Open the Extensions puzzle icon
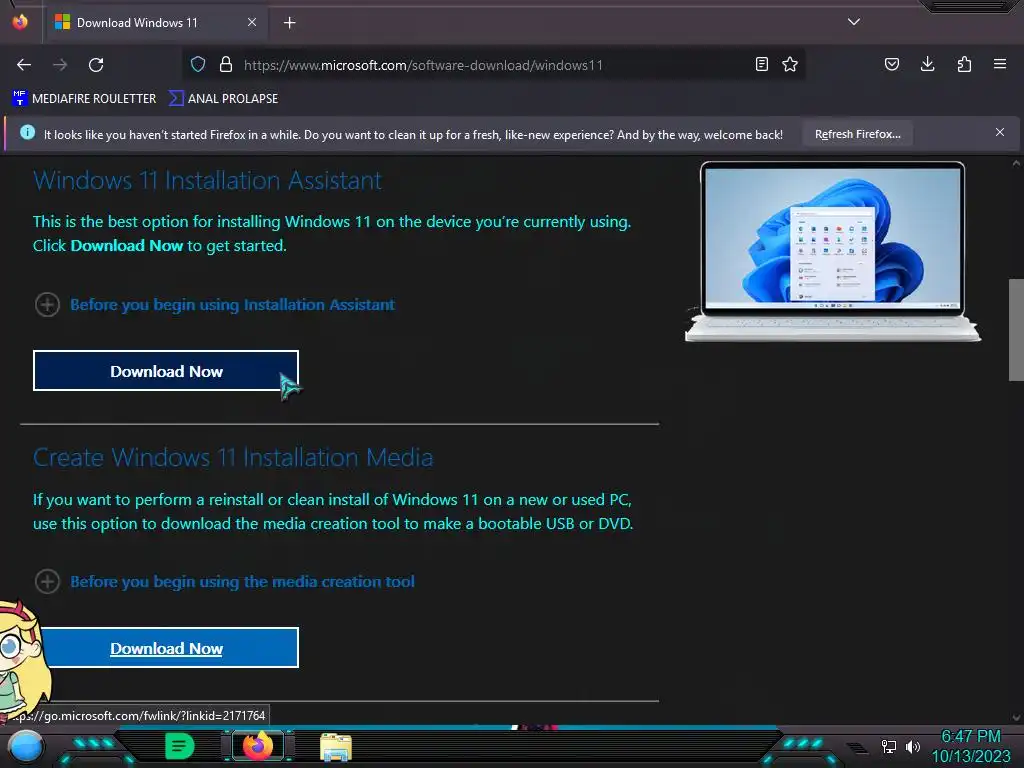 (x=964, y=64)
